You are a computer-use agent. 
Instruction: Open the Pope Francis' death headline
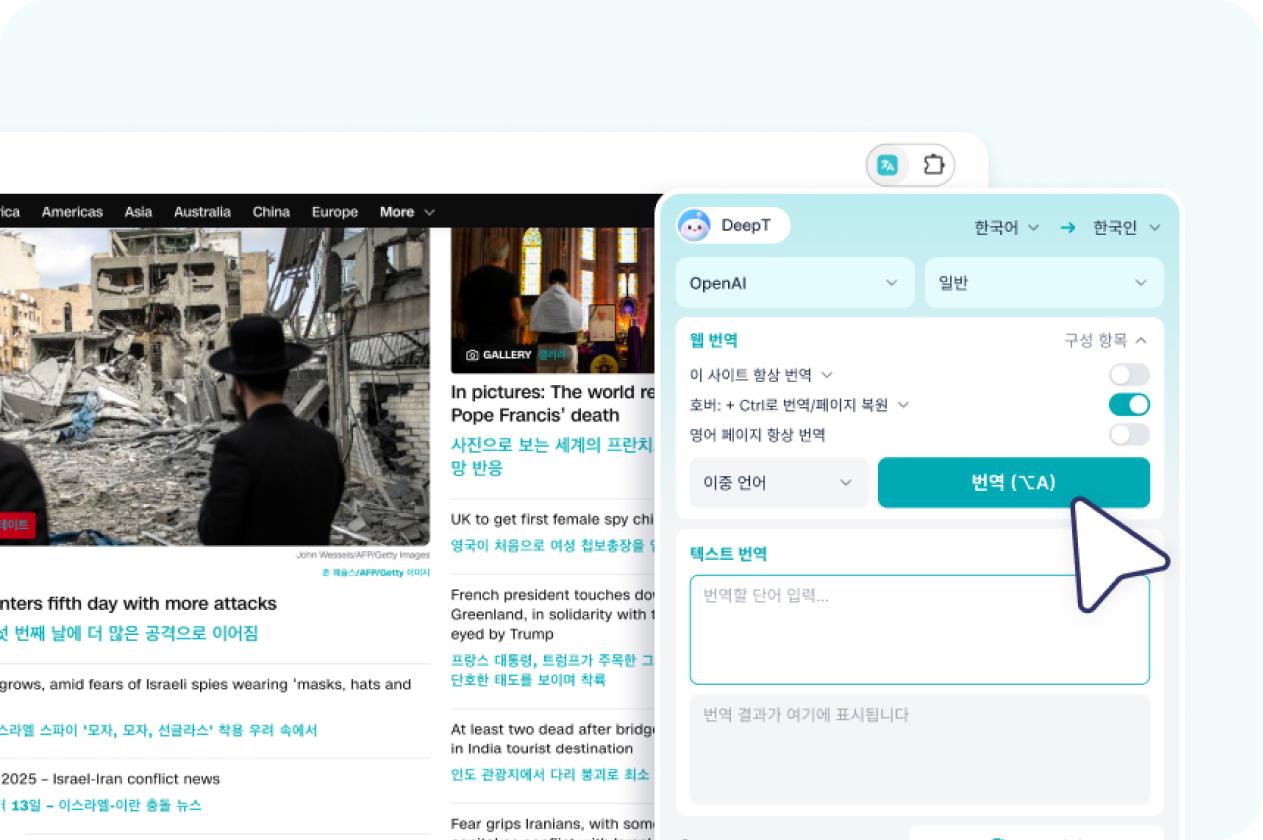(553, 403)
